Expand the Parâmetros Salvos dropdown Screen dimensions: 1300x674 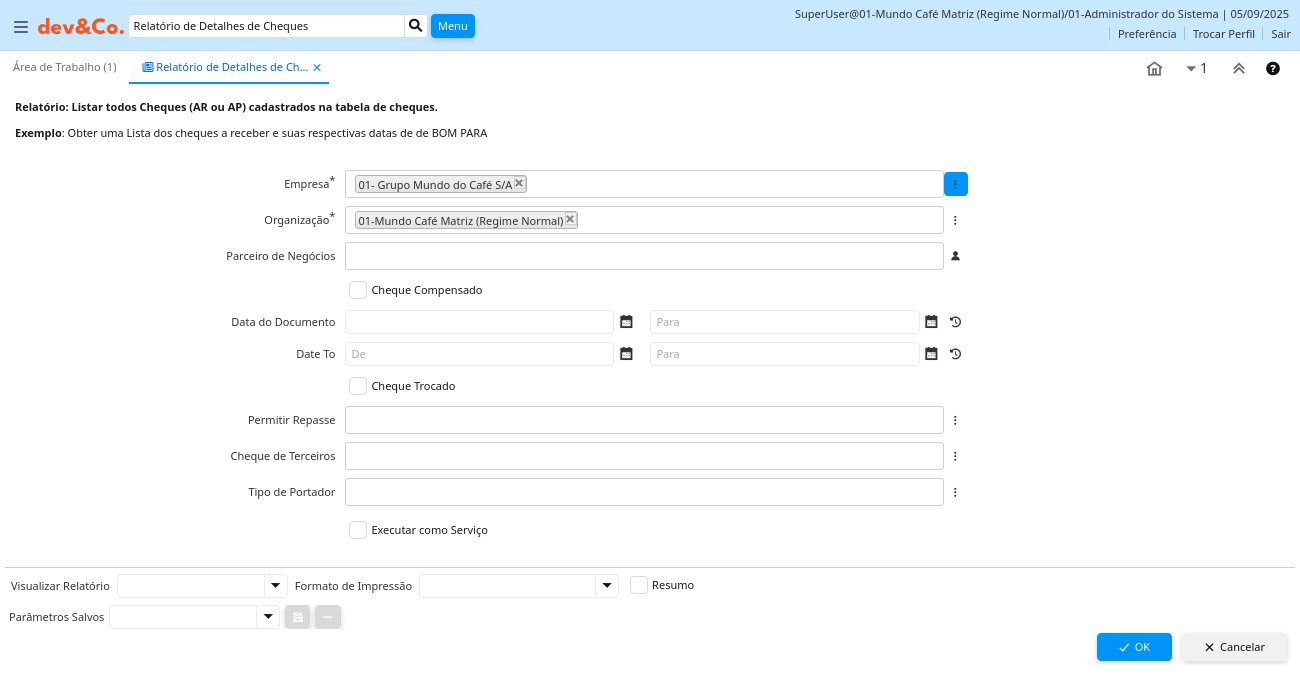pos(267,617)
